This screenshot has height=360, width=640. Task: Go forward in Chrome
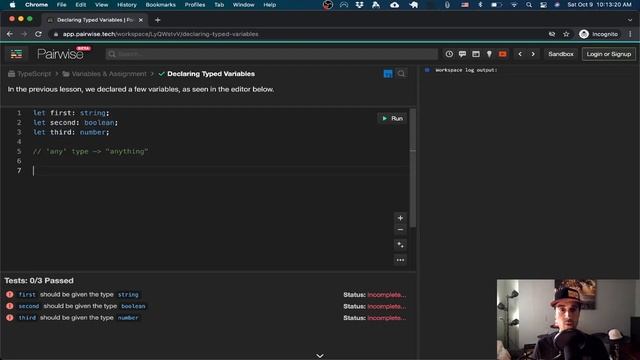(x=24, y=34)
